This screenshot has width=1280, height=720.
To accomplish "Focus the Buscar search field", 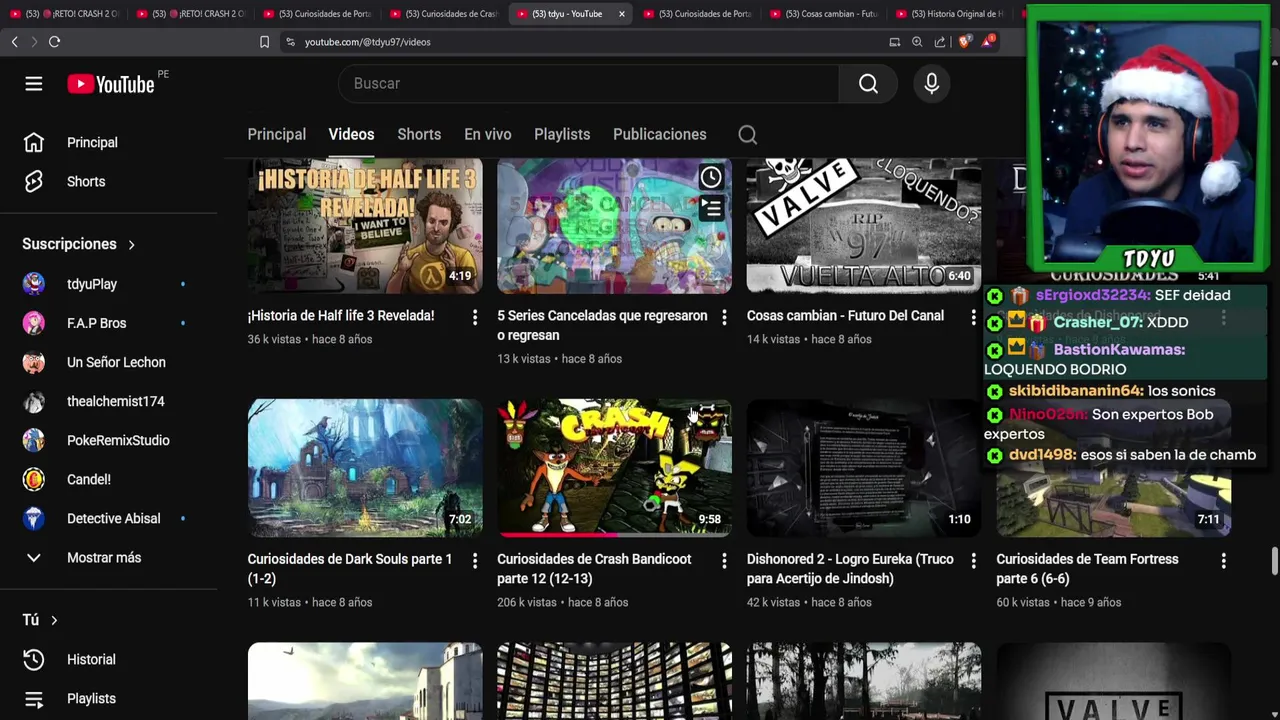I will (588, 84).
